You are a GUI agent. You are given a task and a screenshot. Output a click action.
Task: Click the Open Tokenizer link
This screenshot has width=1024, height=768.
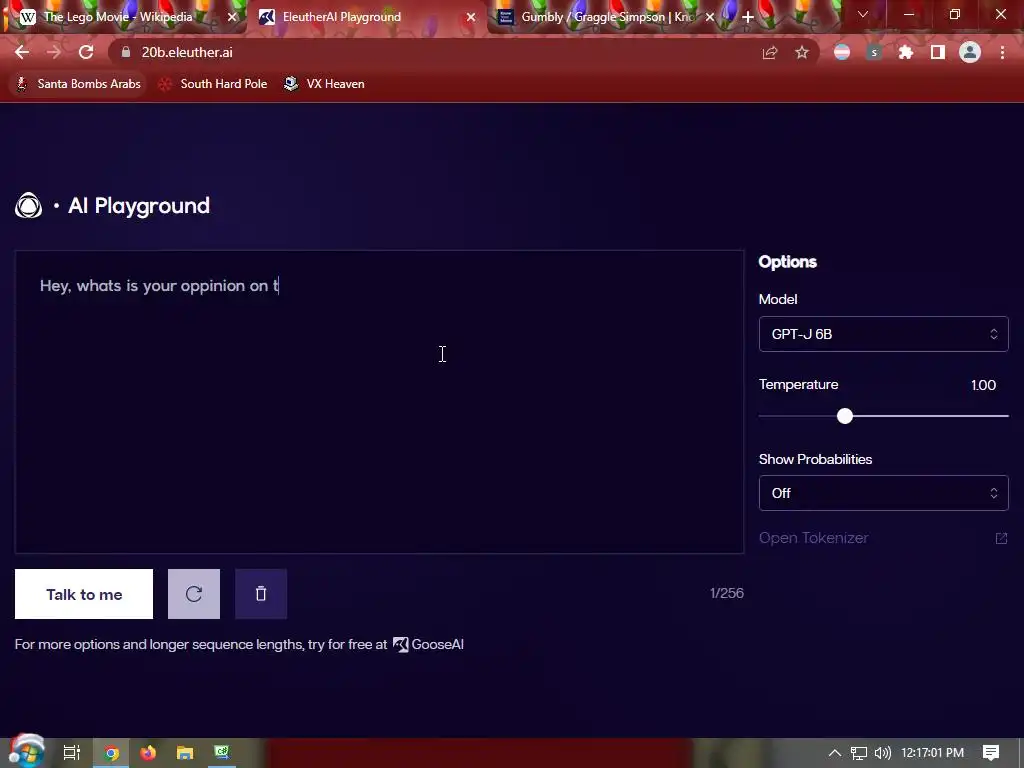point(813,538)
